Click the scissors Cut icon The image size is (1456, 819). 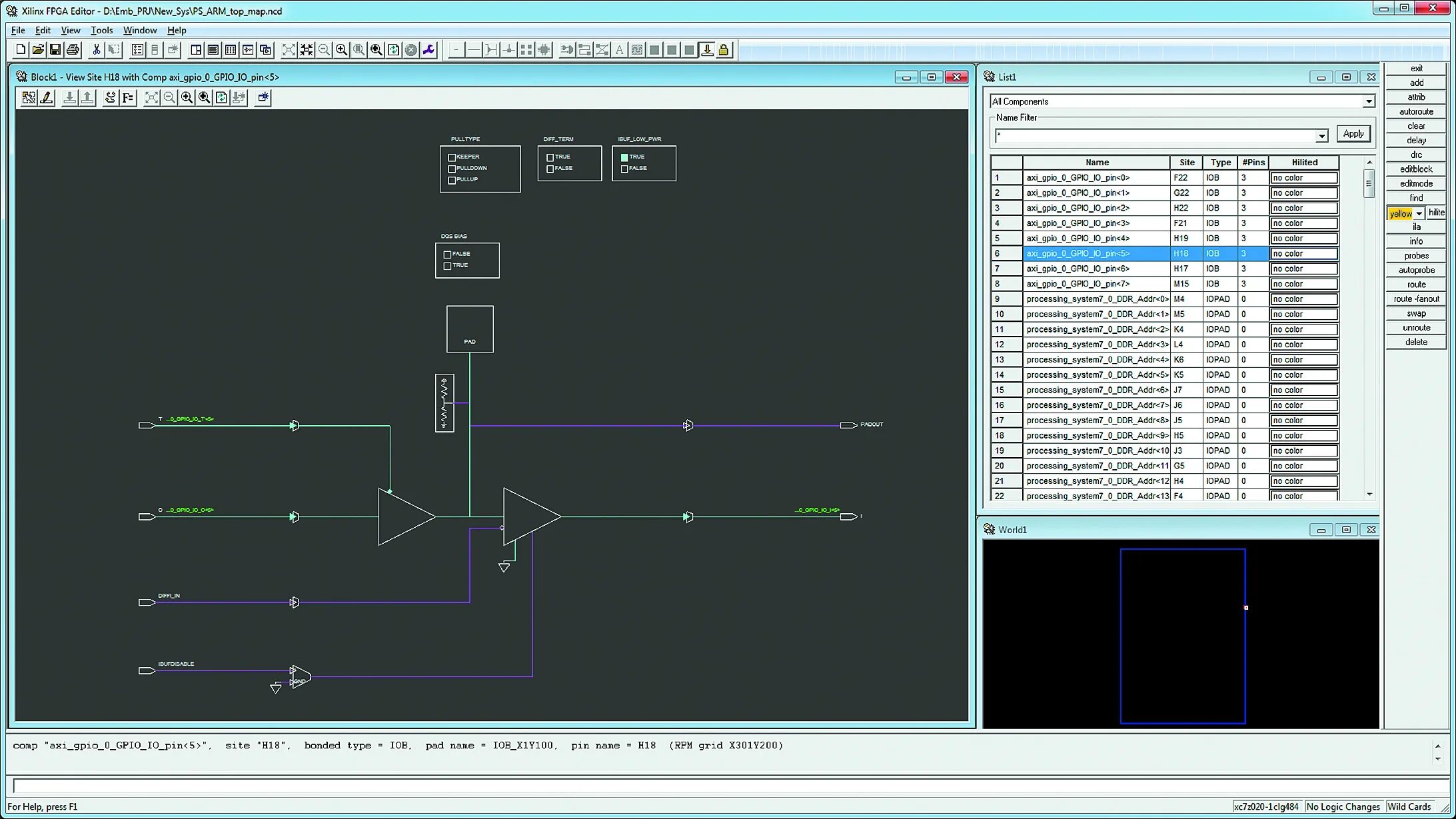tap(96, 50)
